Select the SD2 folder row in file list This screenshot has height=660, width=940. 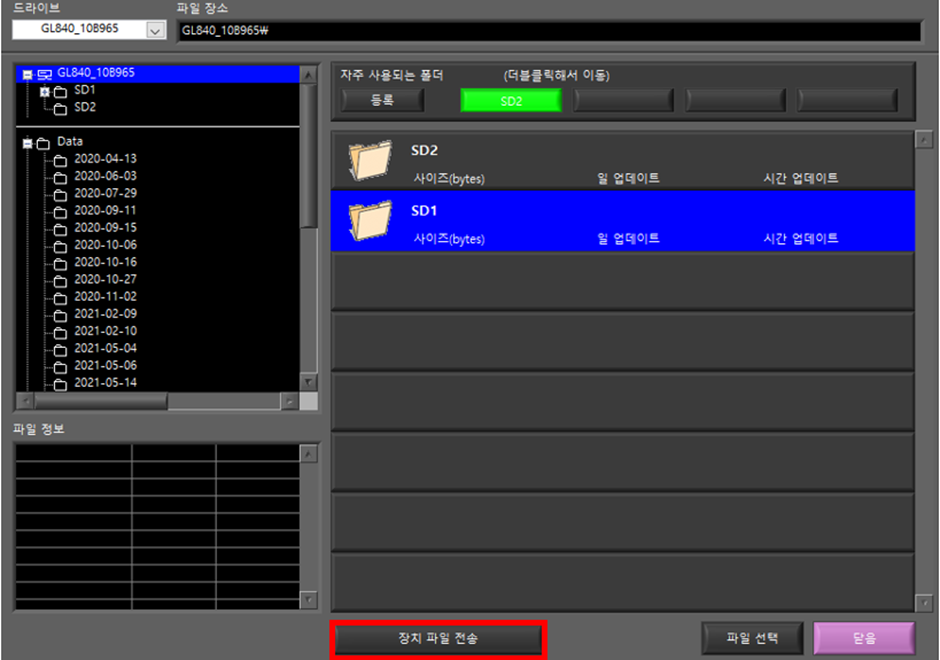tap(622, 161)
